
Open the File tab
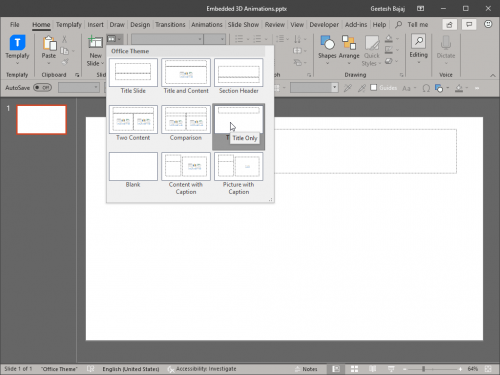(x=15, y=25)
